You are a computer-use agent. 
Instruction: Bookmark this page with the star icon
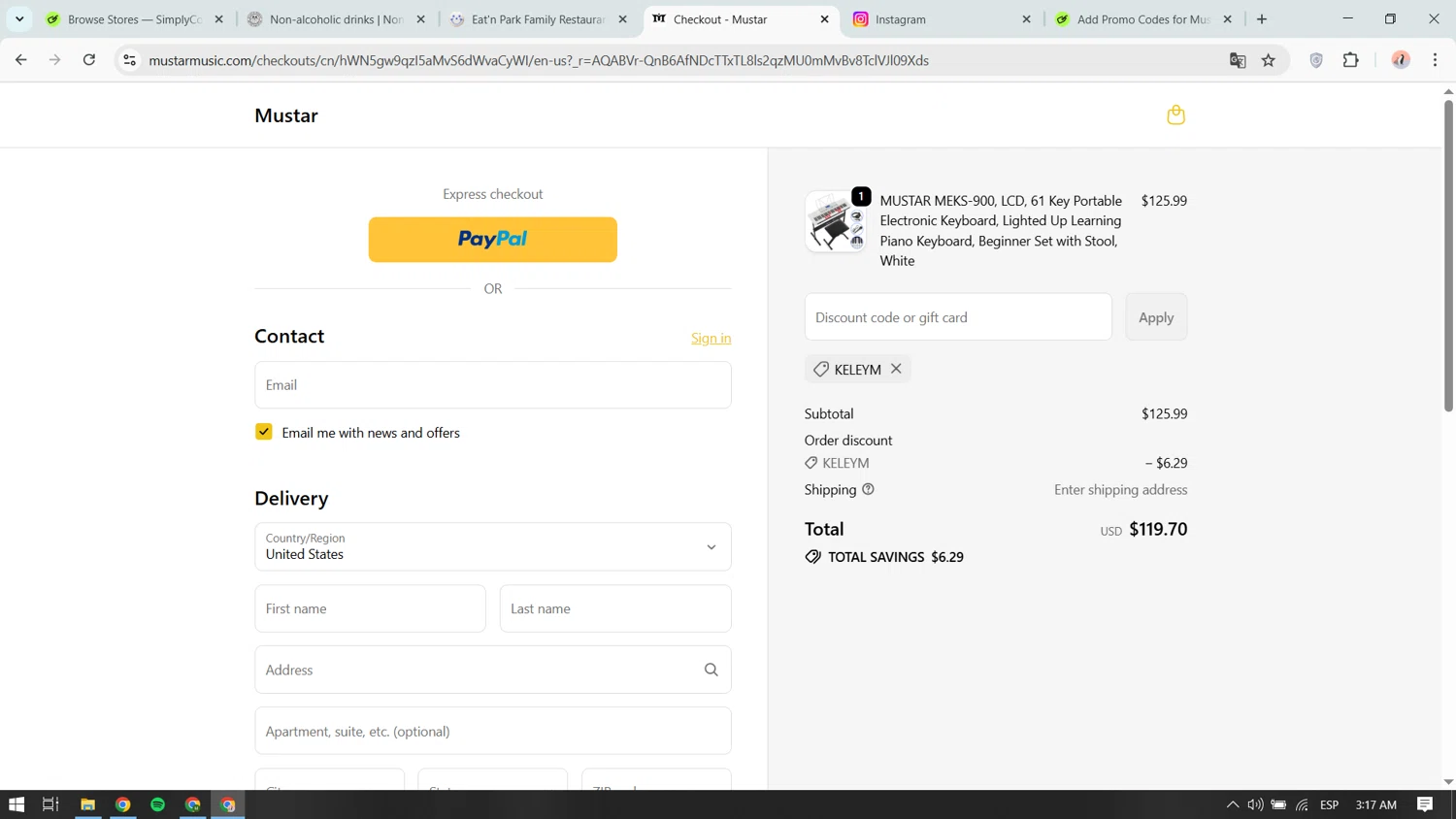1269,60
